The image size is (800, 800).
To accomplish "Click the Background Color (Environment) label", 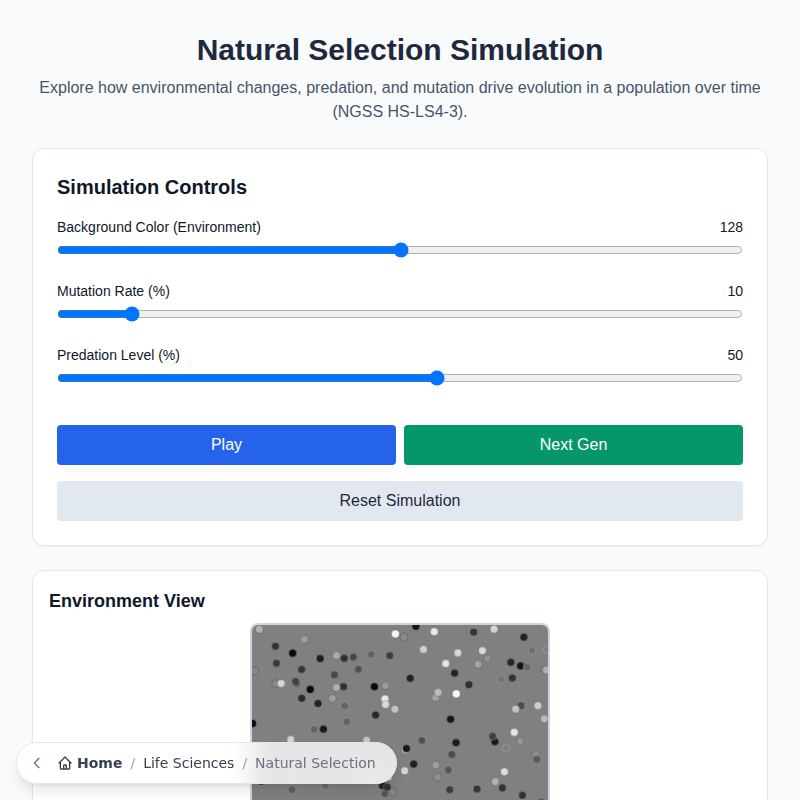I will (158, 227).
